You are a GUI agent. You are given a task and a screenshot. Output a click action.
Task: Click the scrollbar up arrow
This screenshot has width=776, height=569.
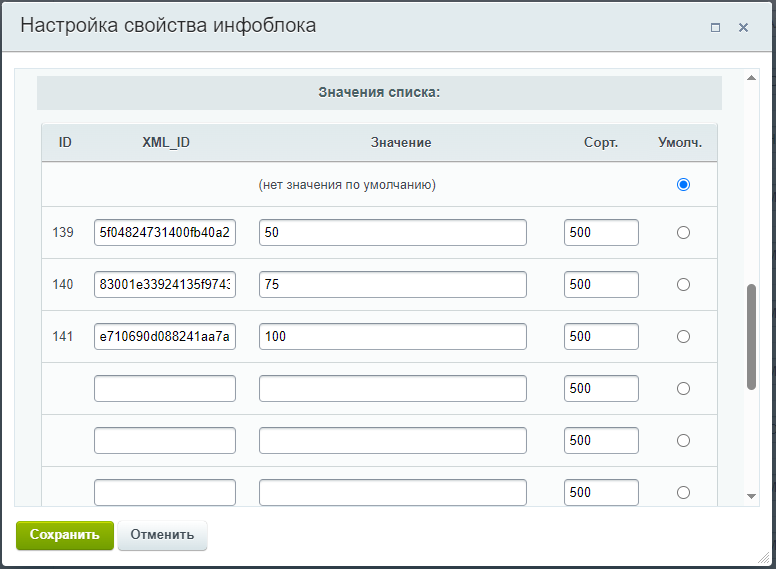[751, 78]
